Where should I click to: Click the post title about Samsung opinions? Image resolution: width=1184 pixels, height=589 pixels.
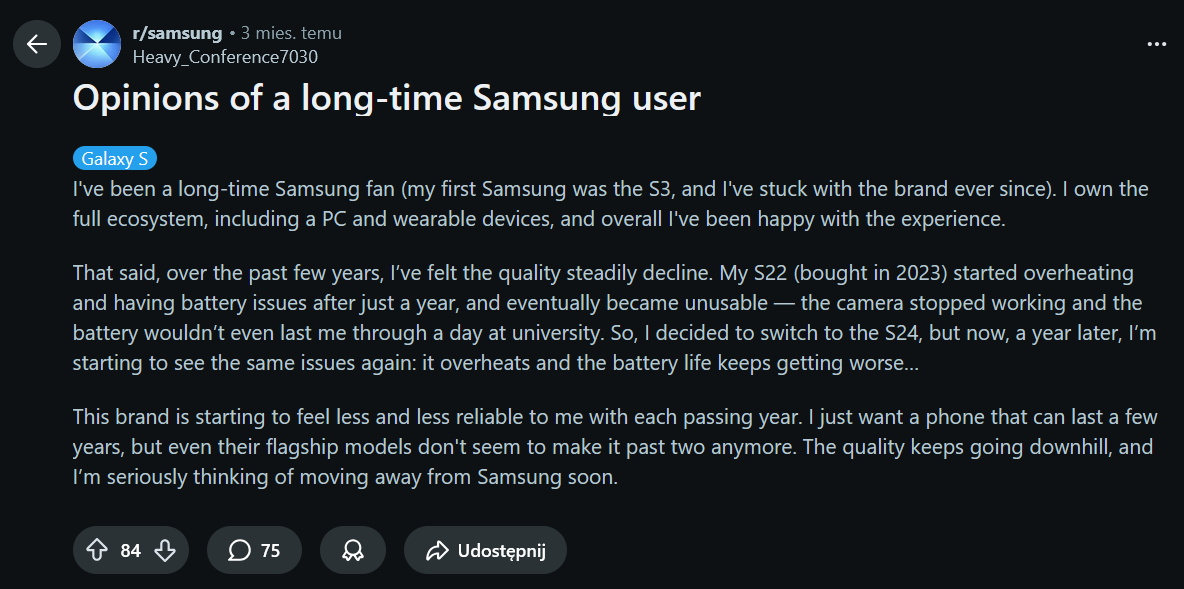point(387,99)
